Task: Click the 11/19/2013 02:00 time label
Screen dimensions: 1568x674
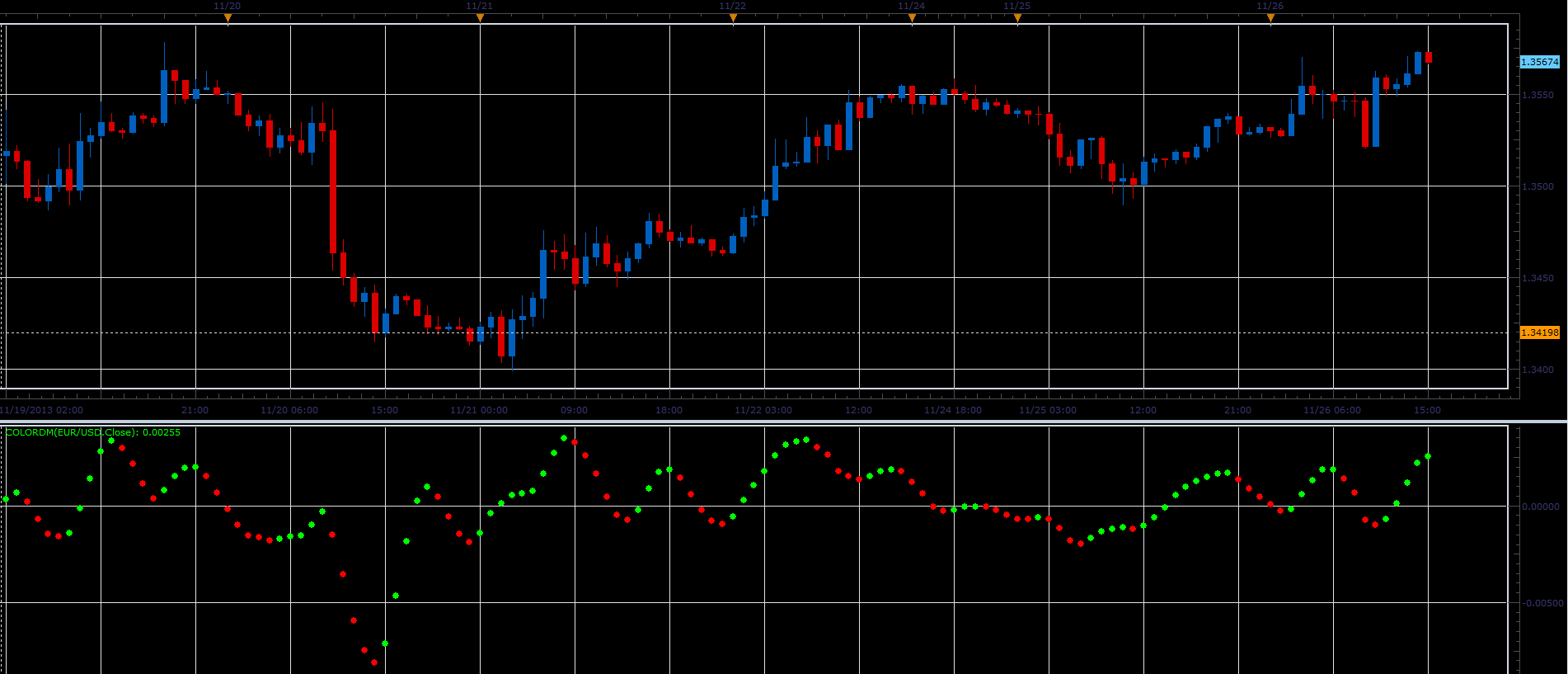Action: click(x=41, y=410)
